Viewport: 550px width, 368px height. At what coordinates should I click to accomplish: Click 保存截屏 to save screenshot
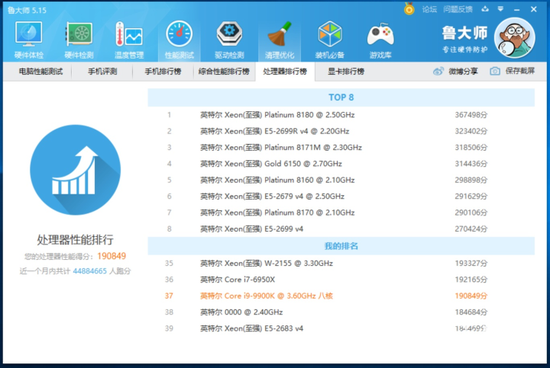click(512, 71)
